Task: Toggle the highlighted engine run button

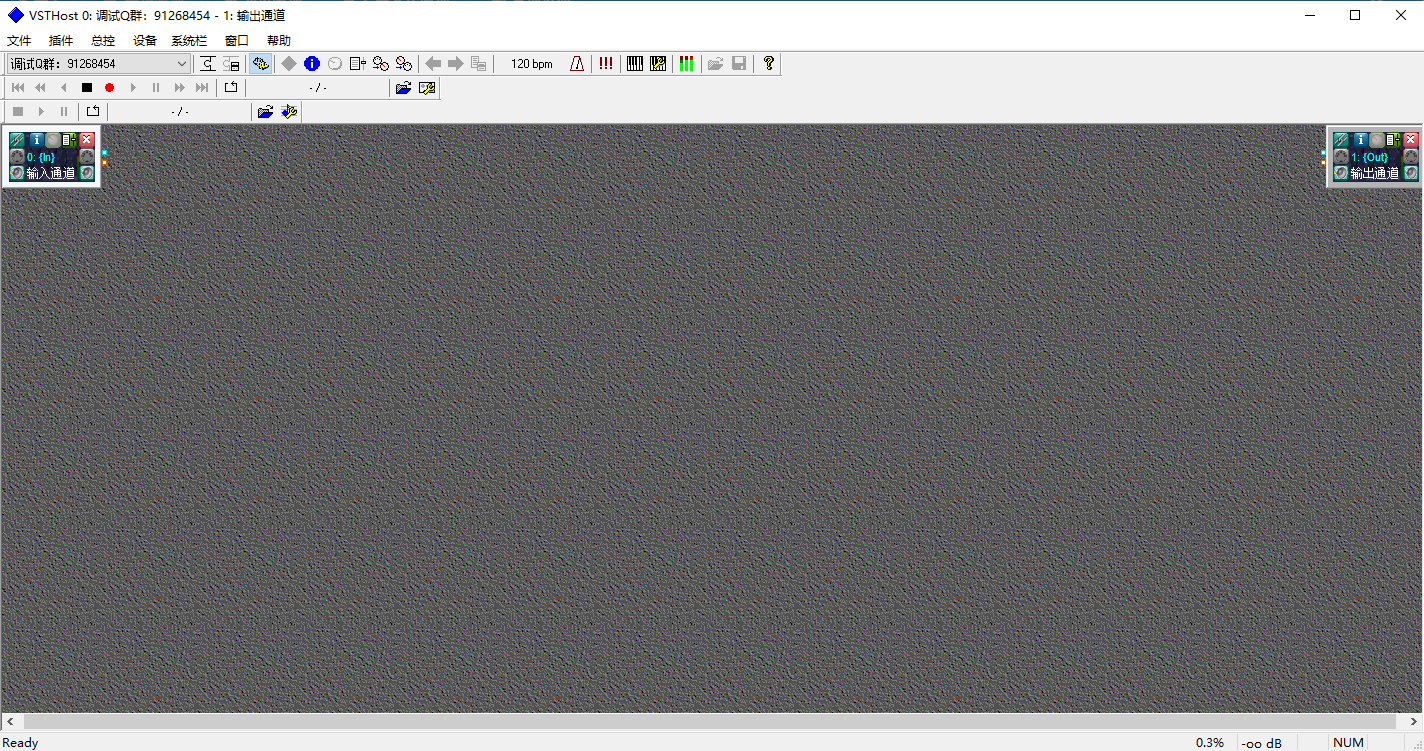Action: coord(260,64)
